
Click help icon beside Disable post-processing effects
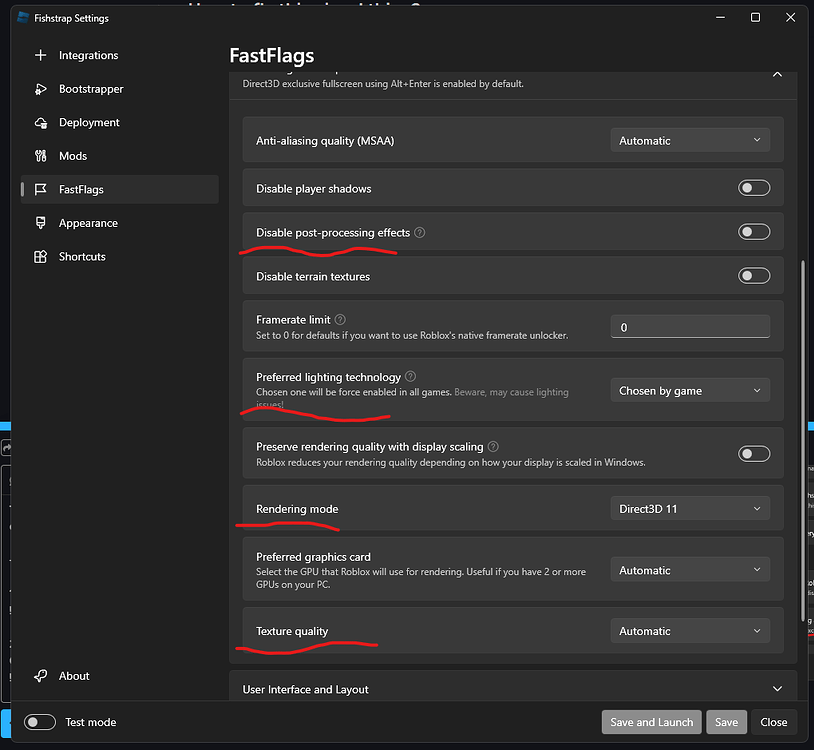[419, 233]
